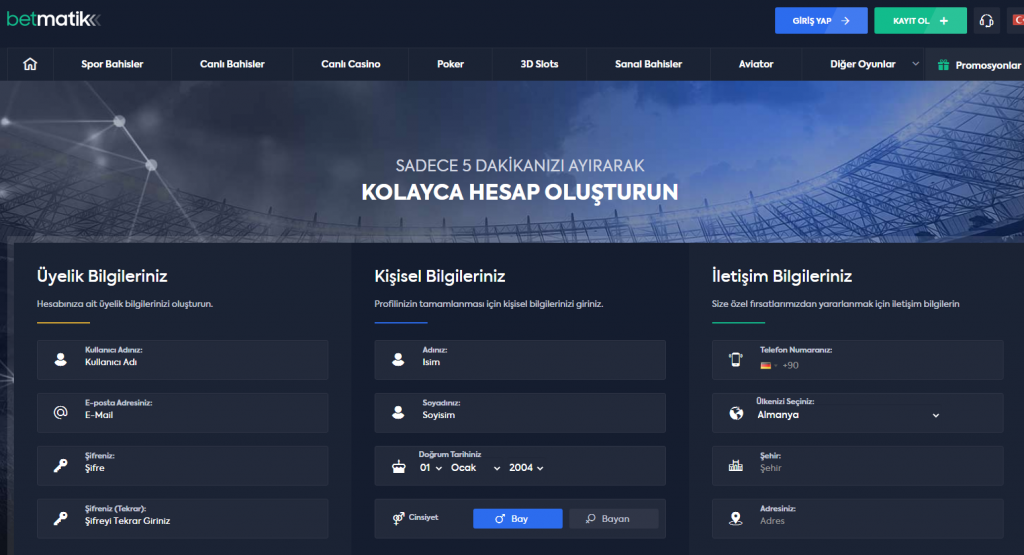Screen dimensions: 1024x555
Task: Focus the Şehir input field
Action: [x=857, y=466]
